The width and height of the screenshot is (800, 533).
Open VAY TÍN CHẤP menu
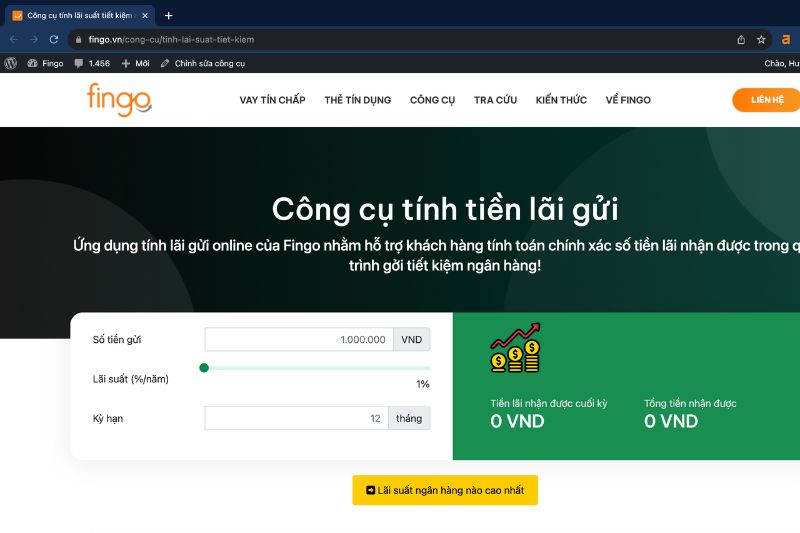point(272,100)
